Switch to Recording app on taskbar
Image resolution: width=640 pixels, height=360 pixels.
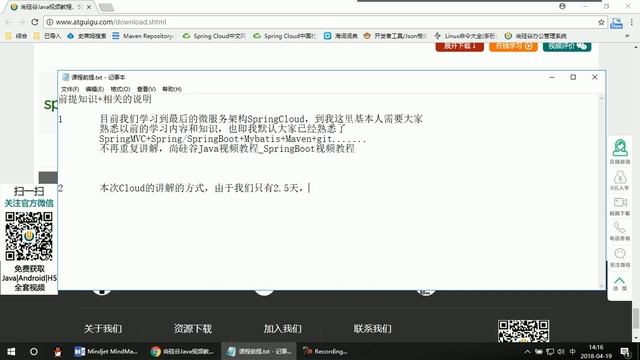[x=325, y=351]
